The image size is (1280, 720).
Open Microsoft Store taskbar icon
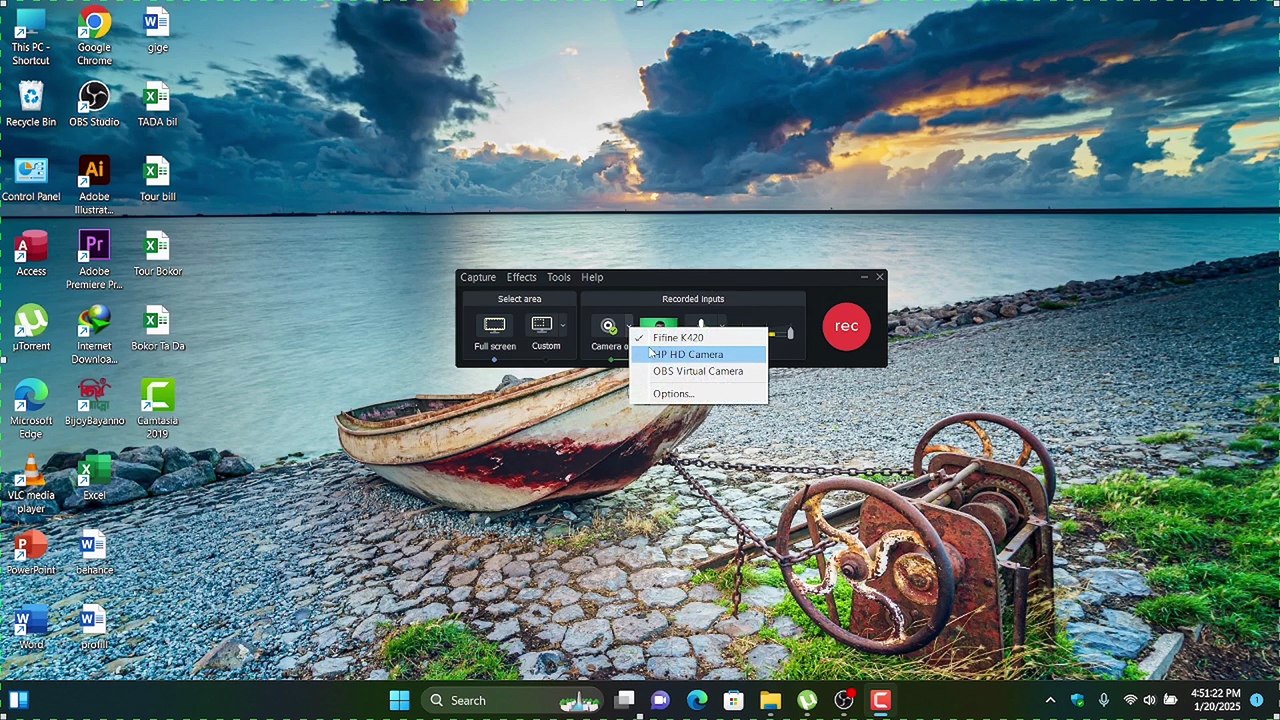pyautogui.click(x=734, y=700)
